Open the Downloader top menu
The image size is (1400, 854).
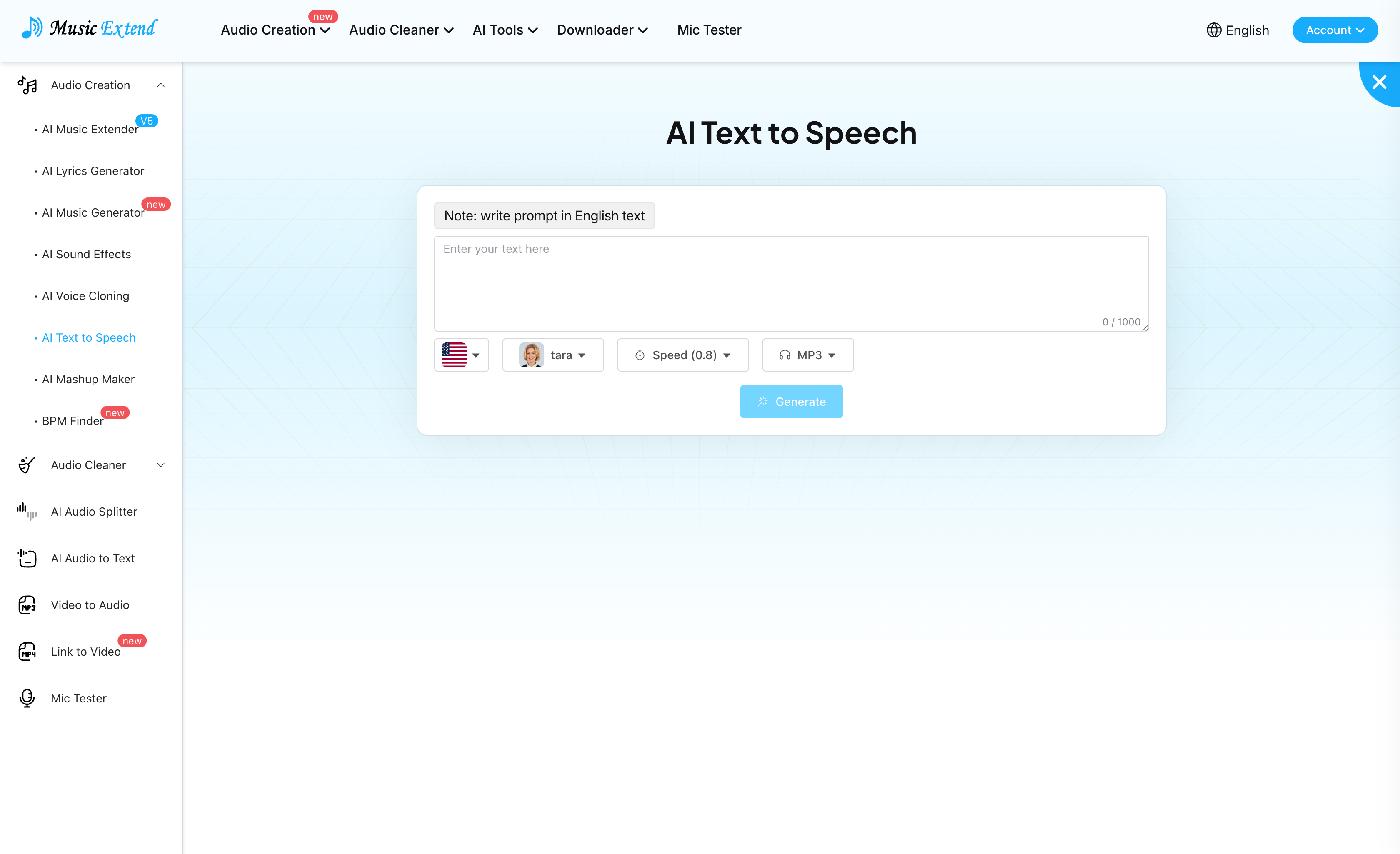[x=602, y=30]
